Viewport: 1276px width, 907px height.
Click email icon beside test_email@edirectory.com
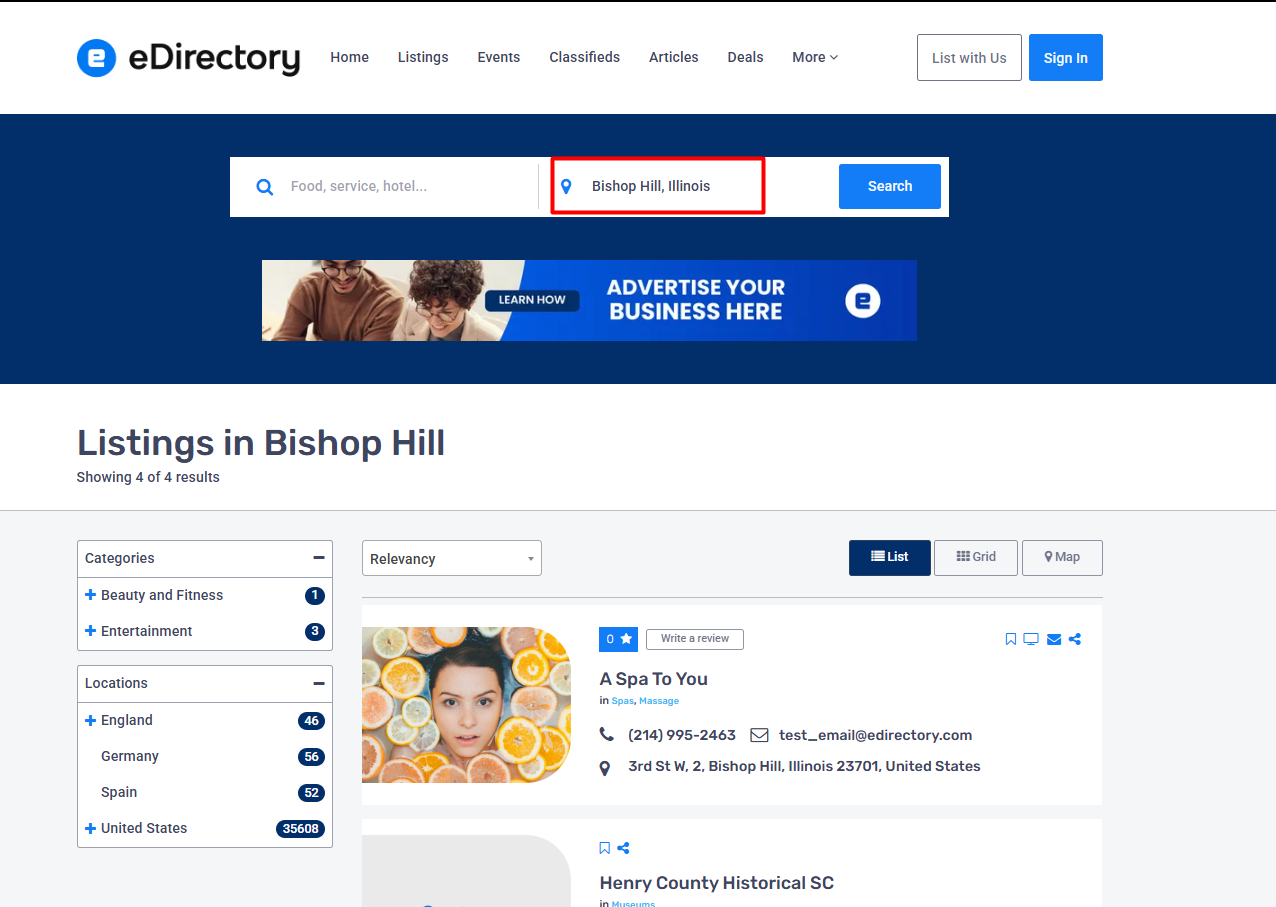click(x=759, y=735)
